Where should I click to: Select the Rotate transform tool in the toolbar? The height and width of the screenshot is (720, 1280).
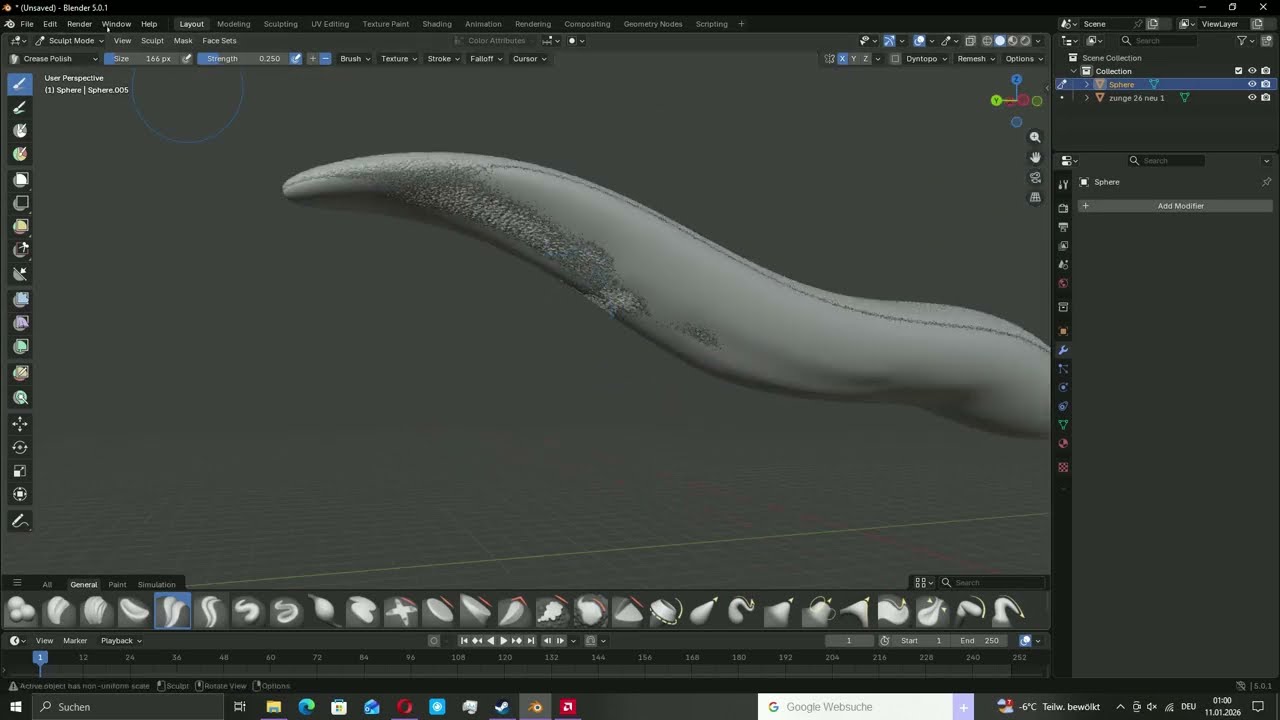20,447
